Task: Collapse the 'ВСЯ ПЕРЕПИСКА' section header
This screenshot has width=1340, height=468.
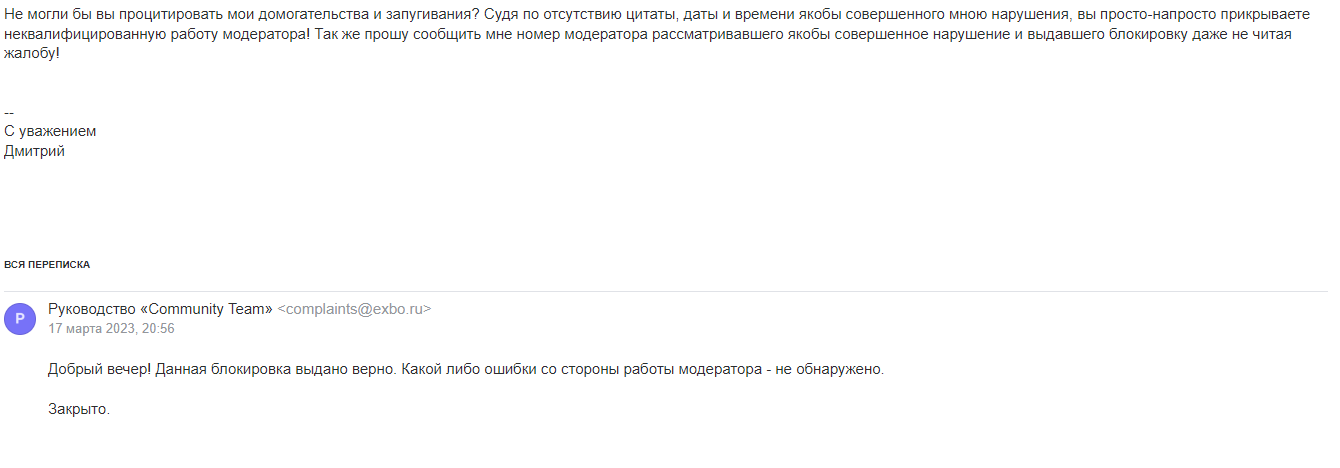Action: 47,265
